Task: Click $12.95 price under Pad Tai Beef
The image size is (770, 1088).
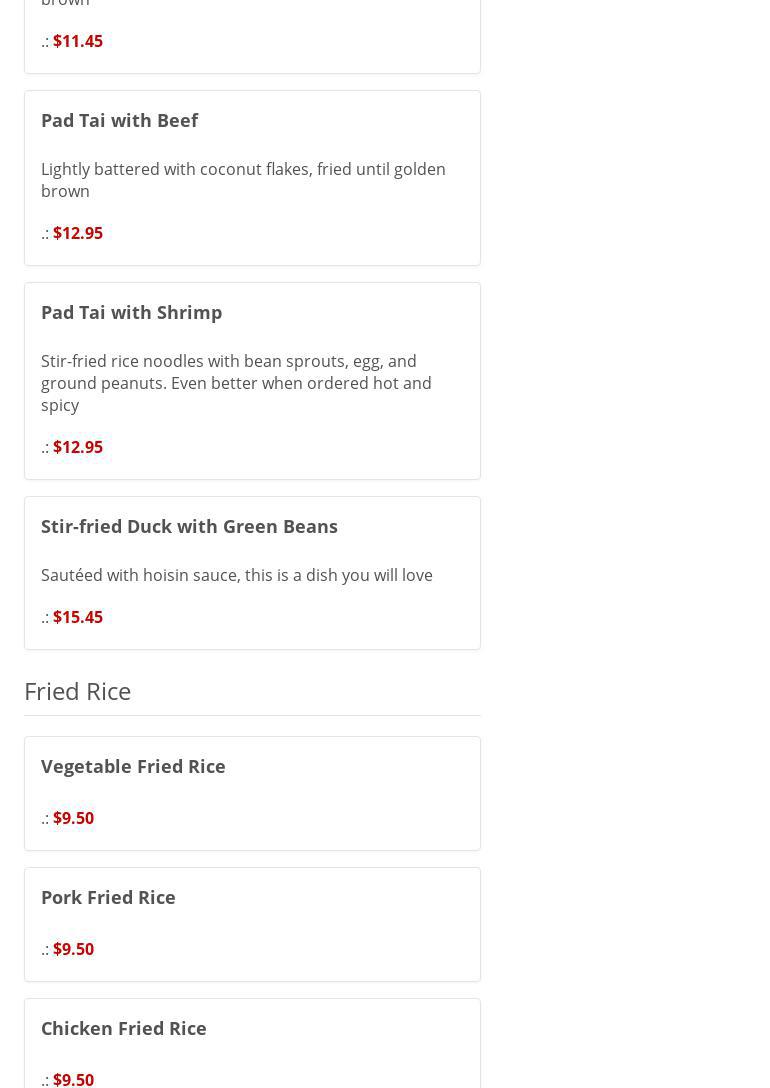Action: [x=77, y=233]
